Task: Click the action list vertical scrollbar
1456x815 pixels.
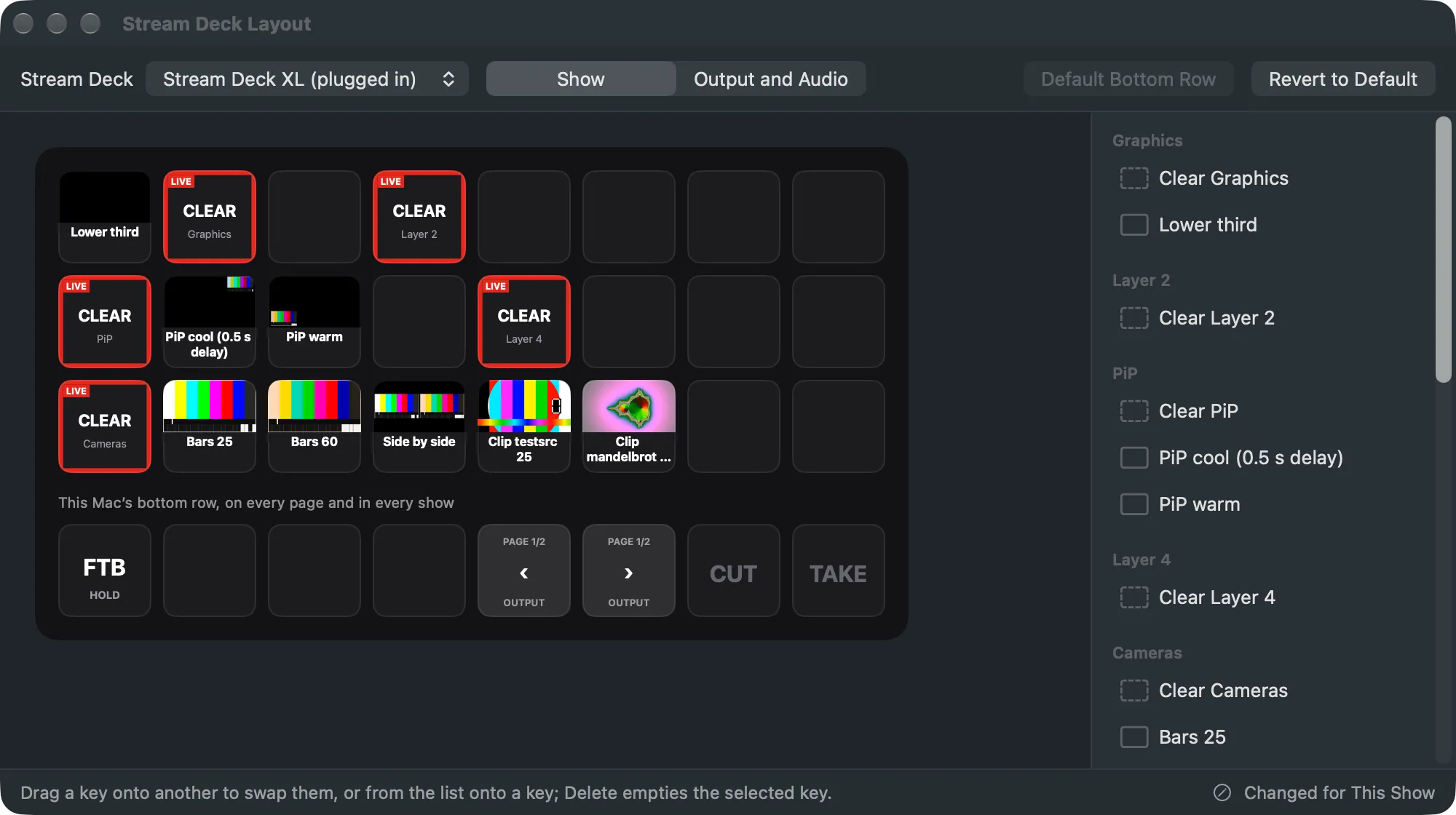Action: pos(1443,250)
